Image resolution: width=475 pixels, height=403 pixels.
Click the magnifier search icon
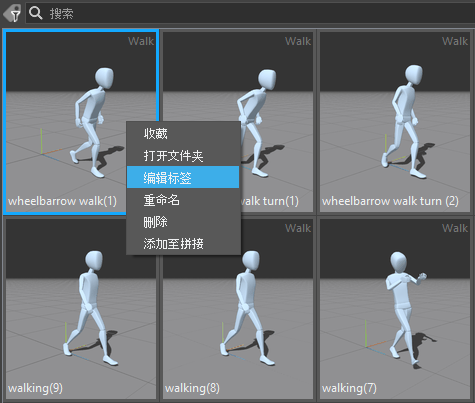35,13
